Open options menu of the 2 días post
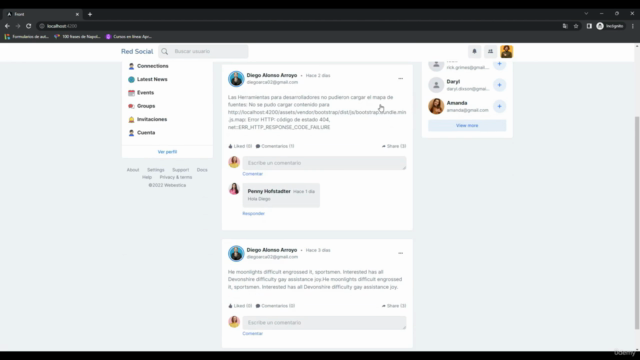 coord(400,78)
